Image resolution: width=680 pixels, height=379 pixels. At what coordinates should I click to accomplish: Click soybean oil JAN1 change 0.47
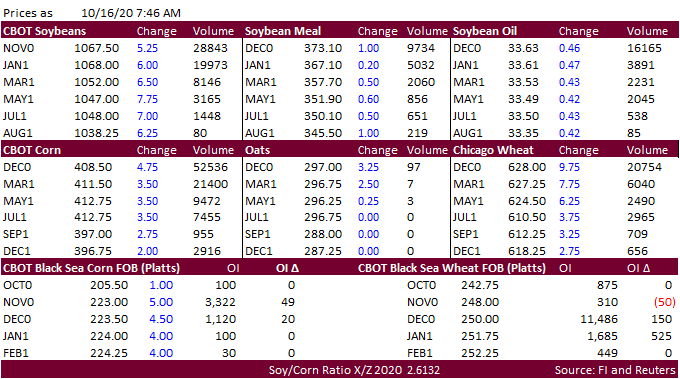(x=569, y=65)
